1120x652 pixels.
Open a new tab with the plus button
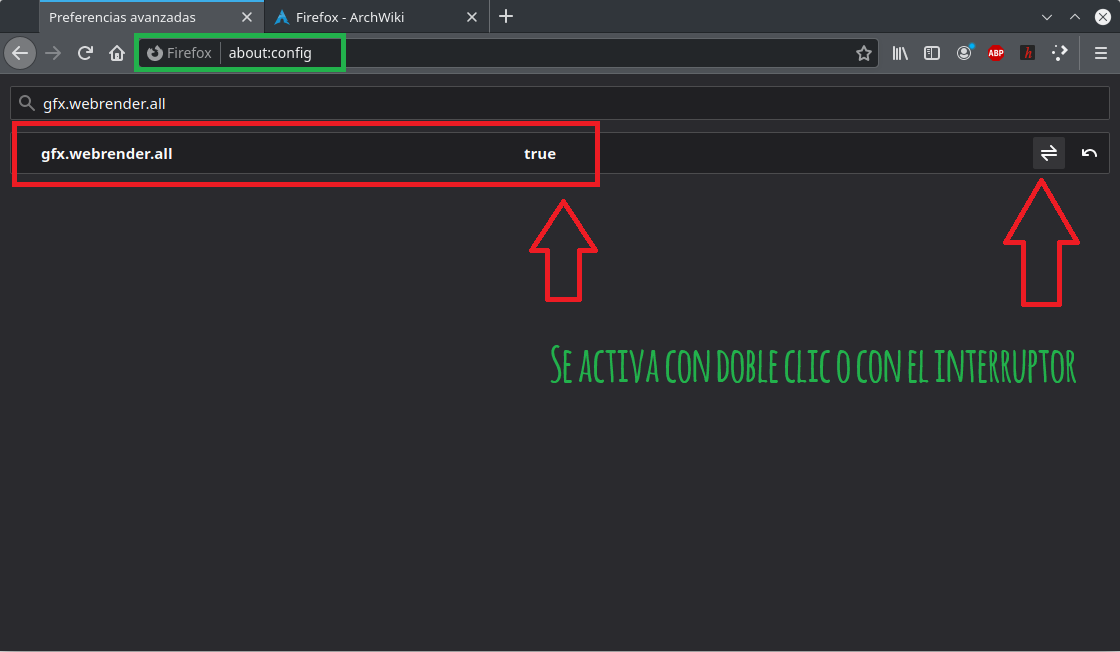tap(506, 17)
